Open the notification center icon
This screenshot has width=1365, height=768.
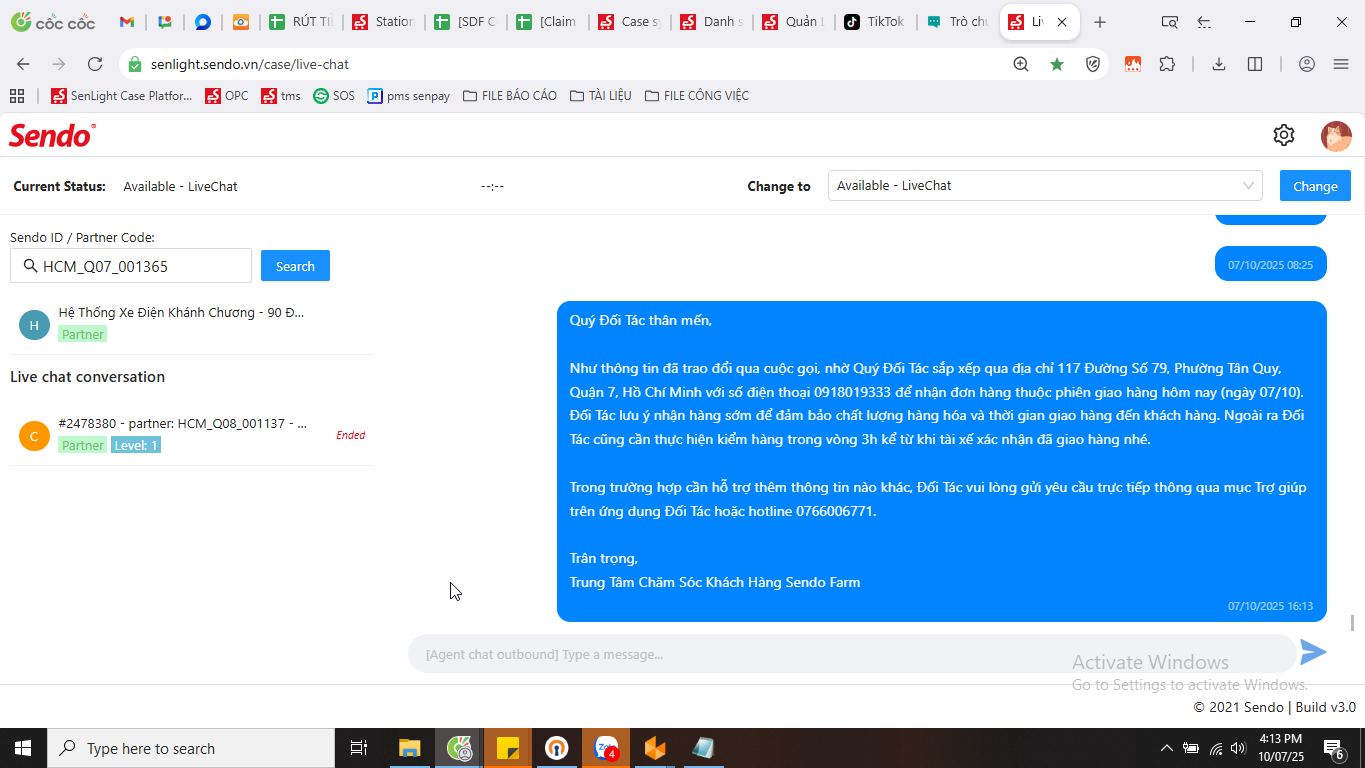[1334, 748]
